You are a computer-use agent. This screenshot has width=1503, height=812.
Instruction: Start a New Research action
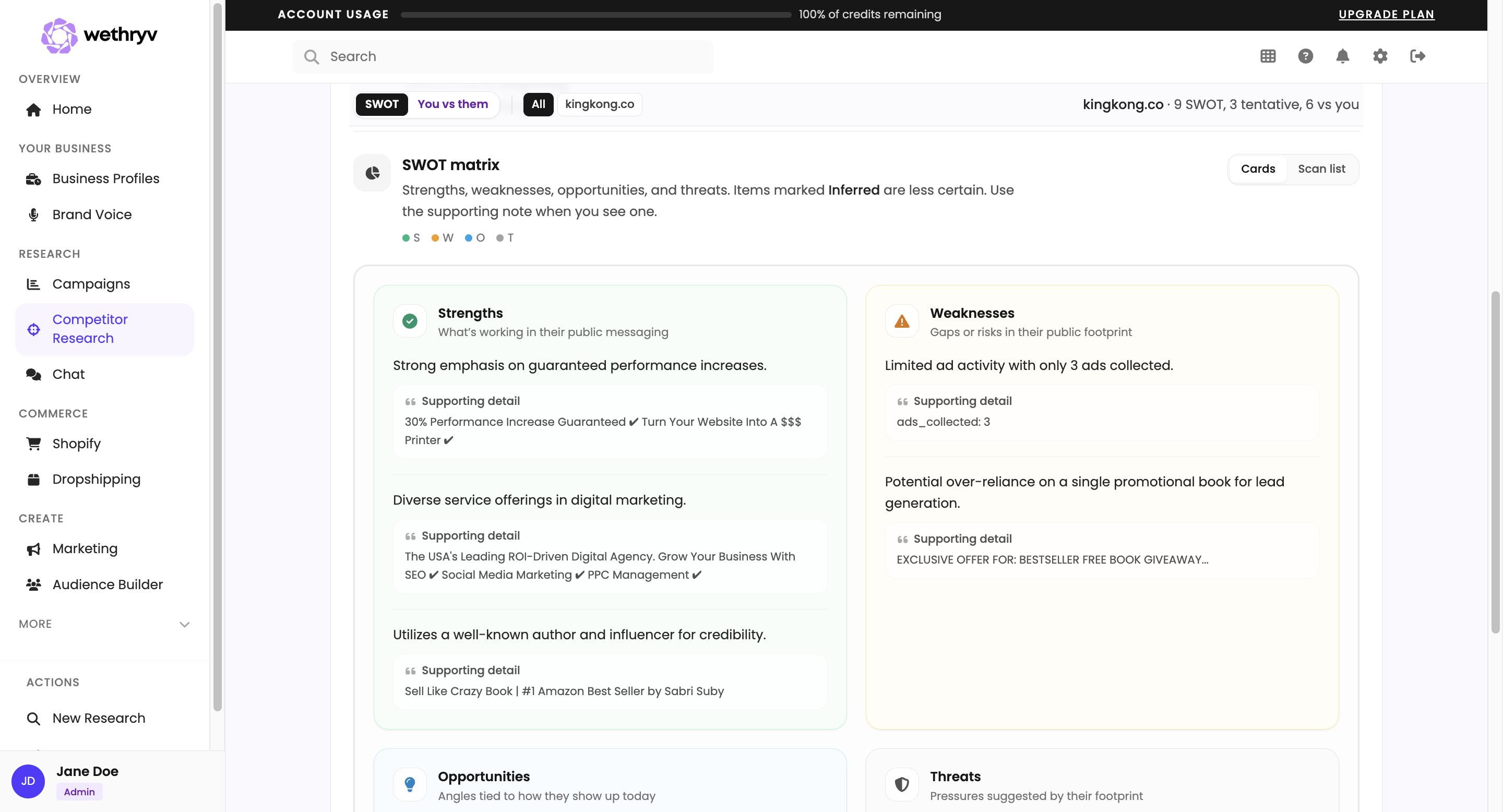[x=98, y=718]
